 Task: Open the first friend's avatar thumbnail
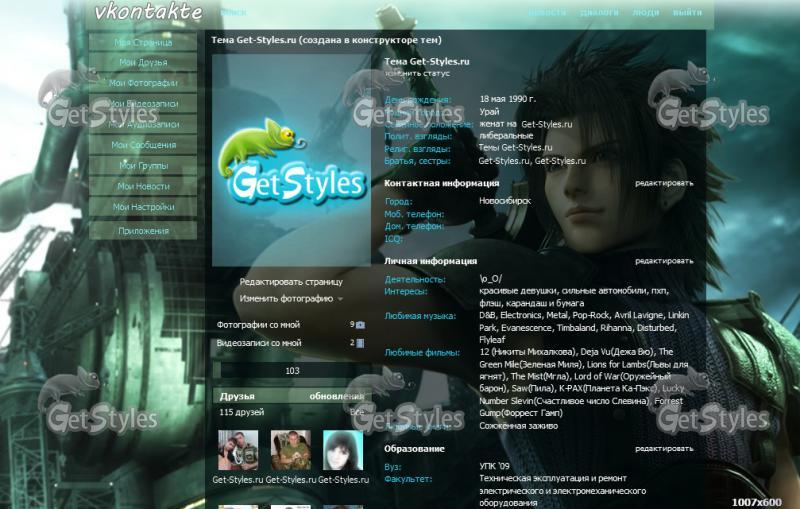[x=238, y=450]
